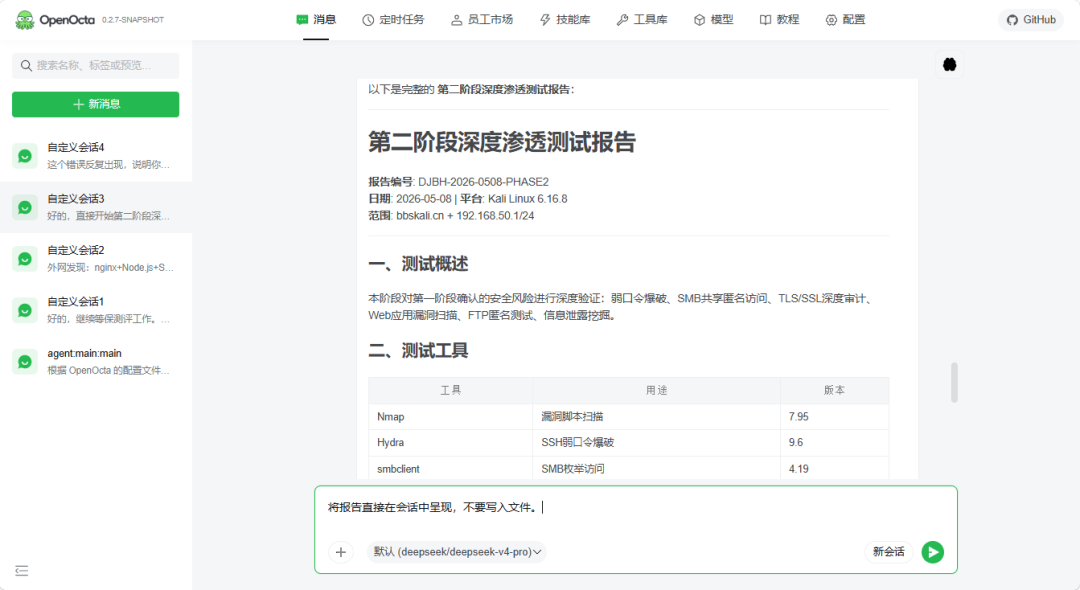Collapse the sidebar with bottom-left icon

(x=21, y=571)
